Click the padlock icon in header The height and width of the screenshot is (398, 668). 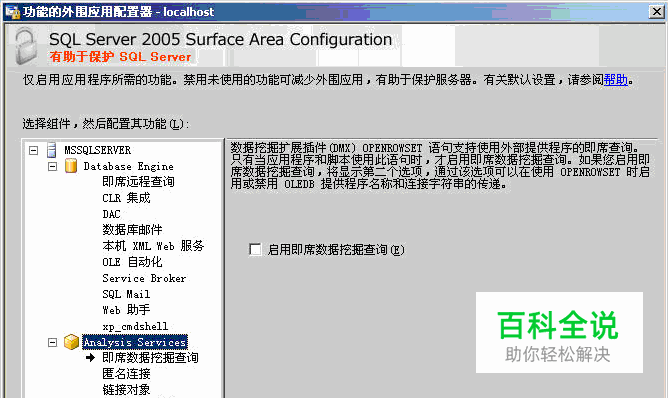[26, 46]
